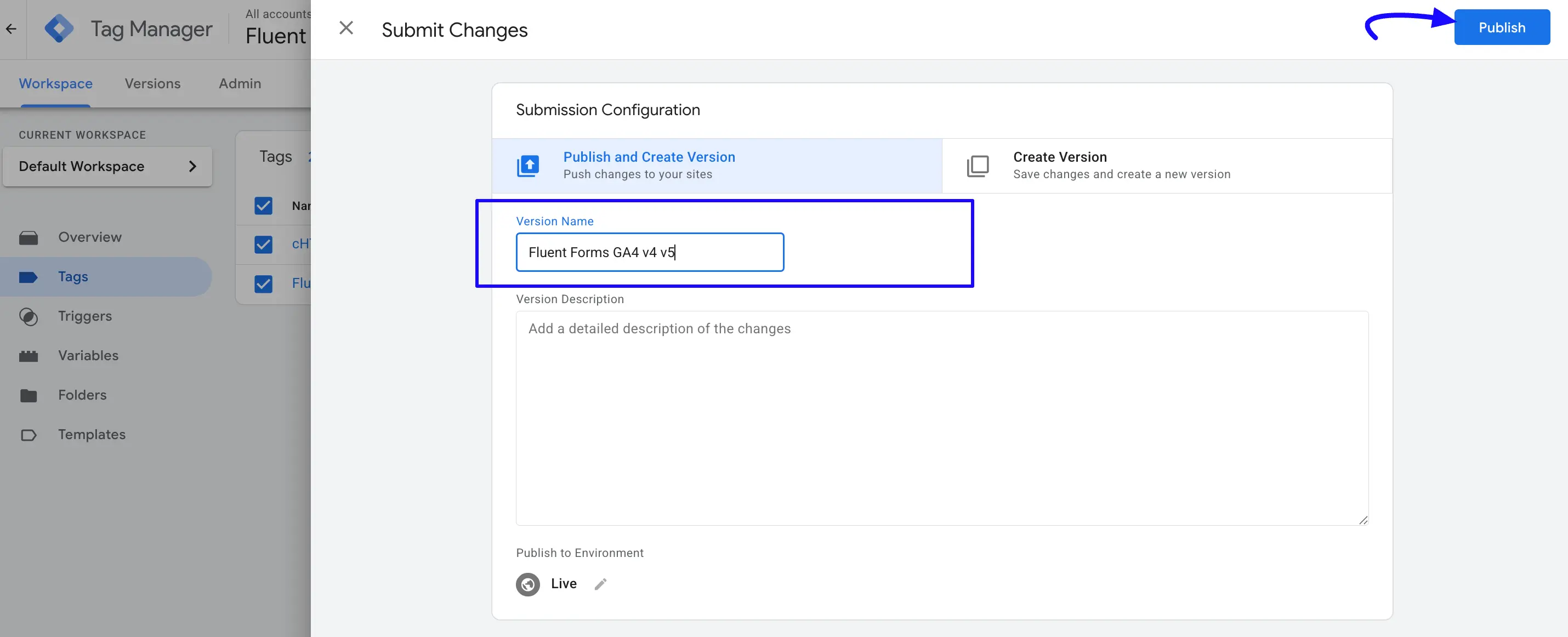1568x637 pixels.
Task: Click the Templates outline label icon
Action: (x=28, y=435)
